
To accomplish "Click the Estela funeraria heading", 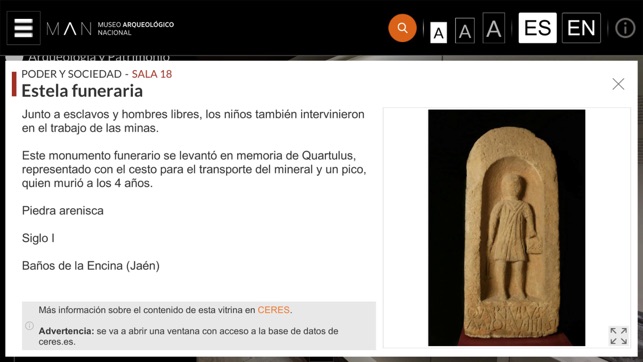I will coord(82,91).
